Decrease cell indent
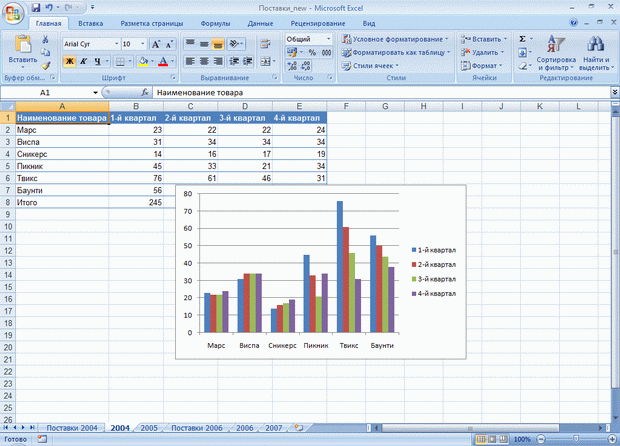This screenshot has width=620, height=446. [234, 61]
